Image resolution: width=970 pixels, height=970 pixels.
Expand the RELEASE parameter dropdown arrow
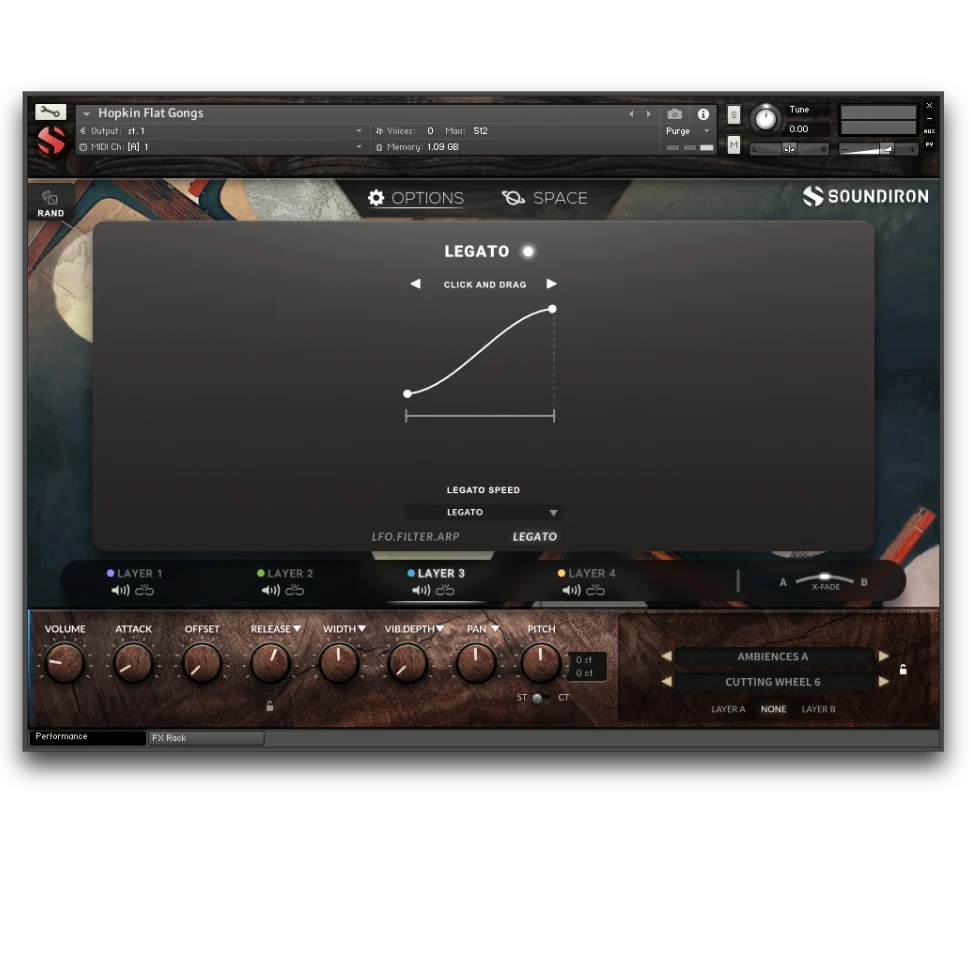point(297,629)
